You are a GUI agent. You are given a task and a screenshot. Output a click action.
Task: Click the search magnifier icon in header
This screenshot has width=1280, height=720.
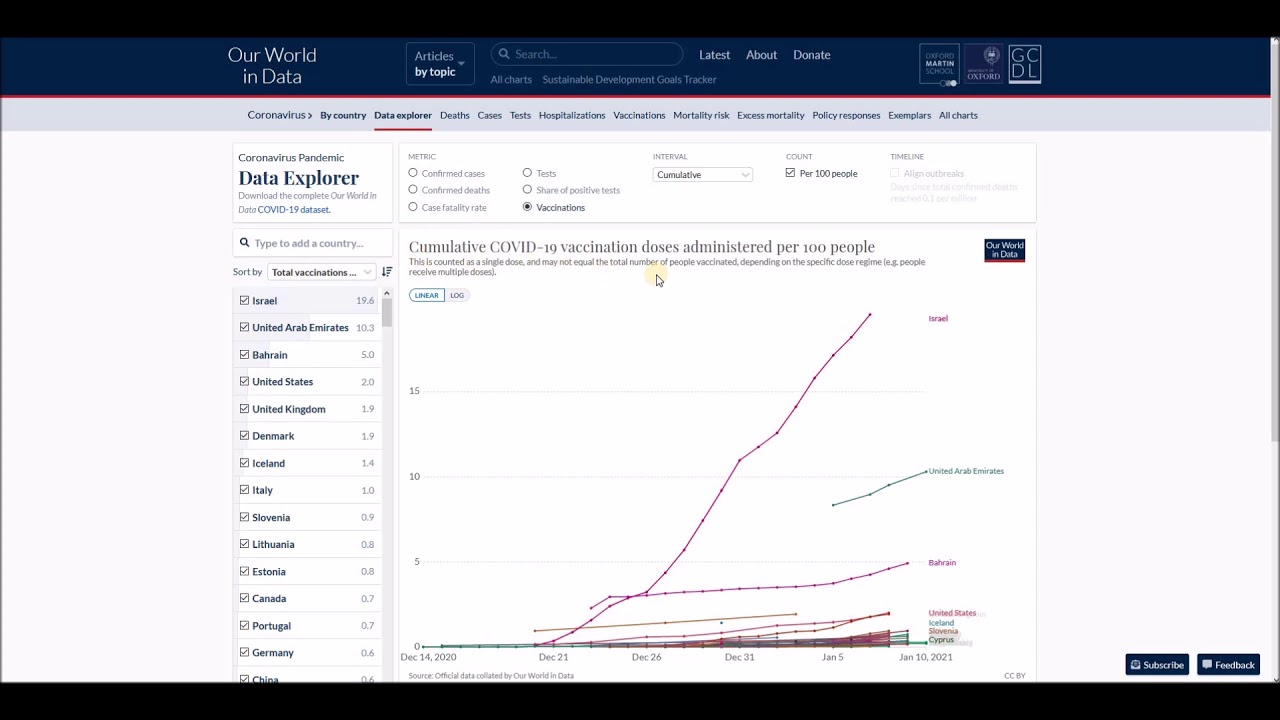tap(504, 55)
